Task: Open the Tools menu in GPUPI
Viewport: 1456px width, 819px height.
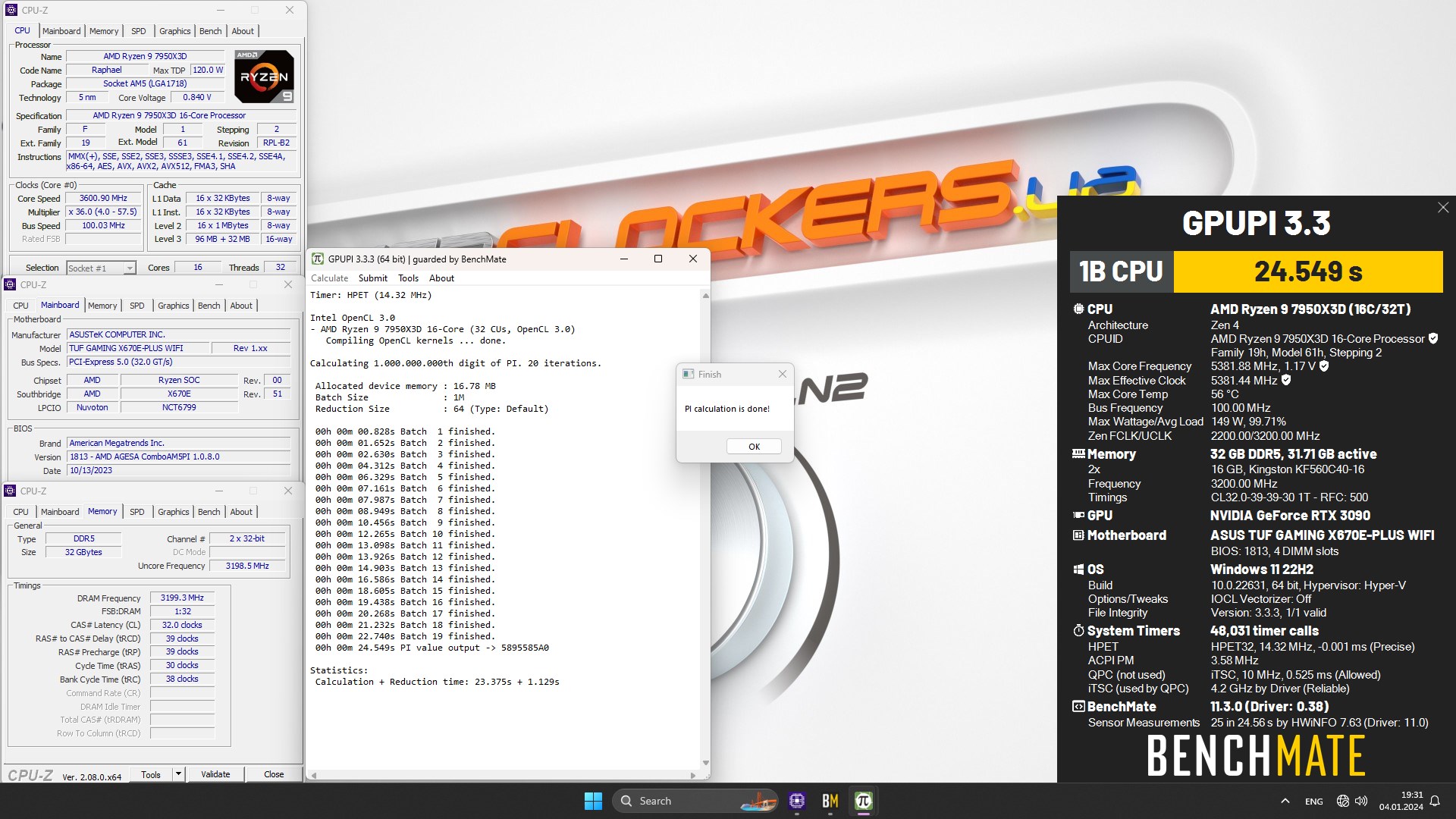Action: point(408,278)
